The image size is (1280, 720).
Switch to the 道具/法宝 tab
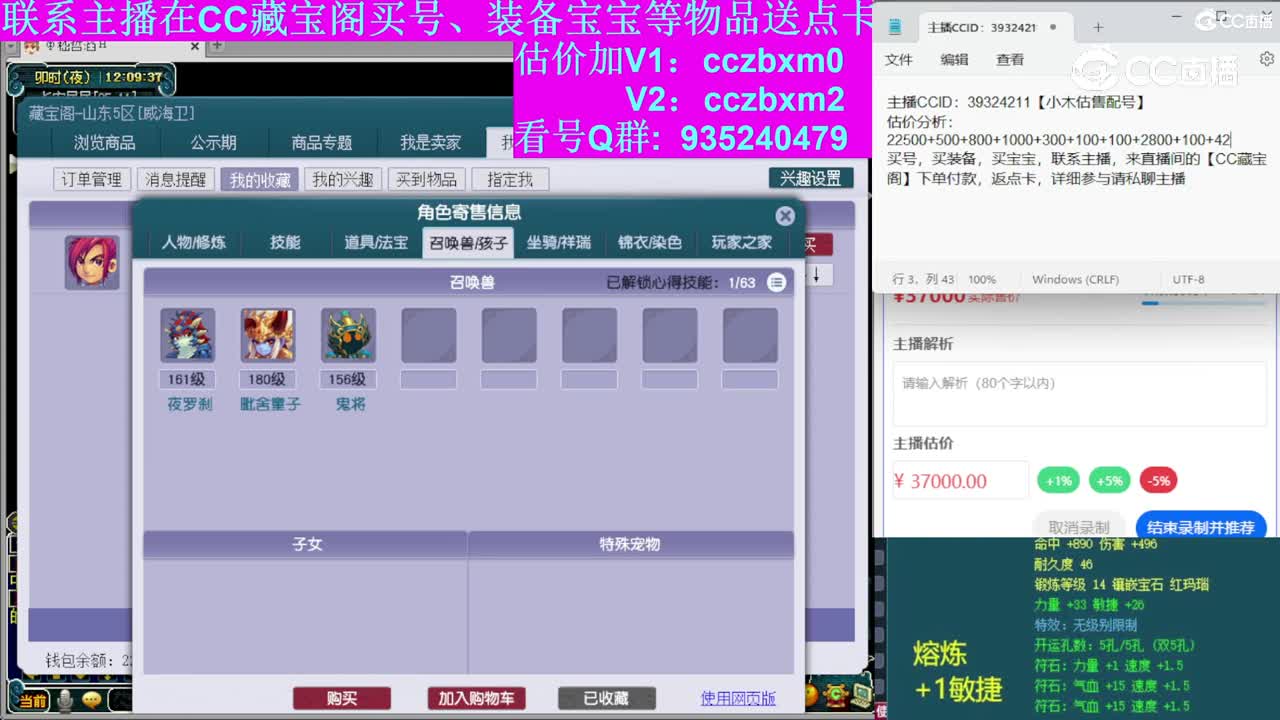pos(376,242)
